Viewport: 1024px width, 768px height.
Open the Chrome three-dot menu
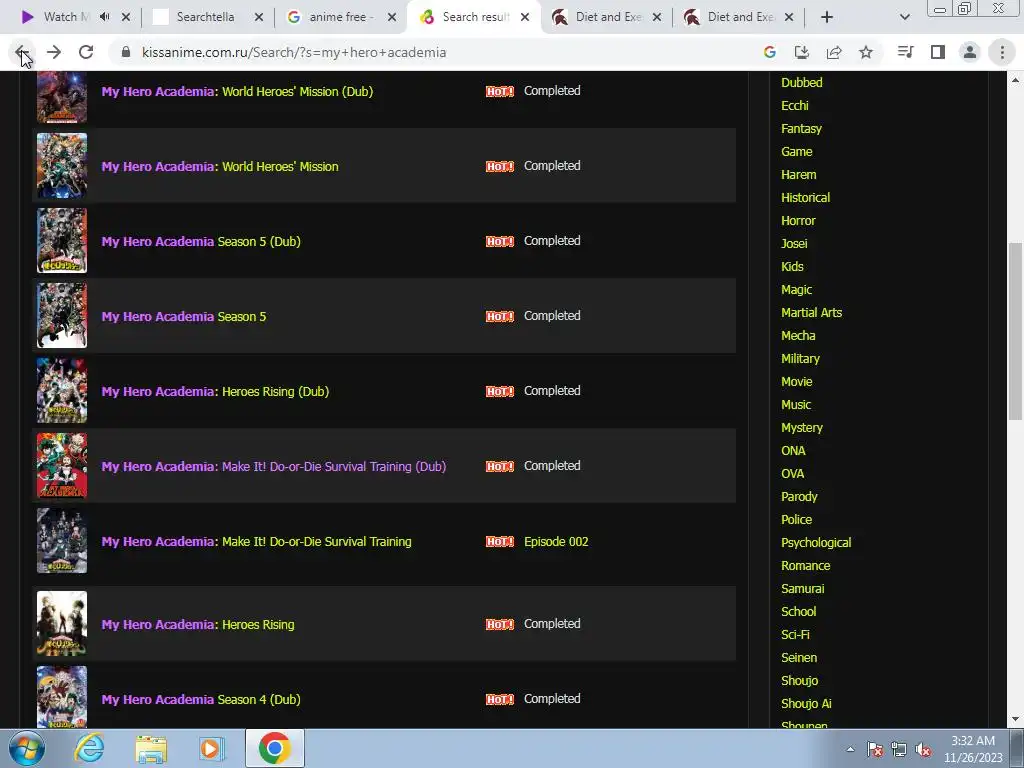coord(1002,52)
